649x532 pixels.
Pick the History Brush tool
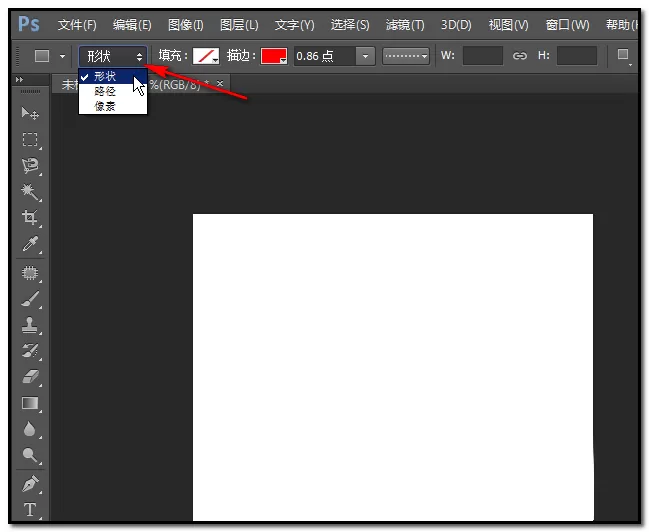30,351
